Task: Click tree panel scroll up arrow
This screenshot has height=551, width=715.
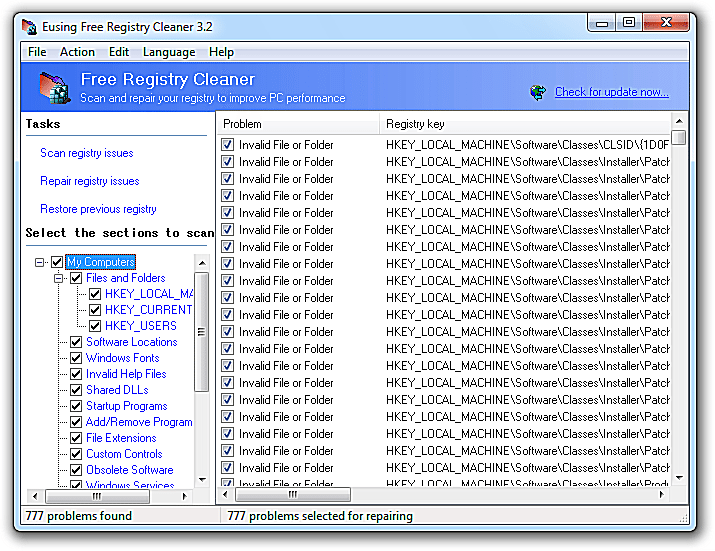Action: coord(202,263)
